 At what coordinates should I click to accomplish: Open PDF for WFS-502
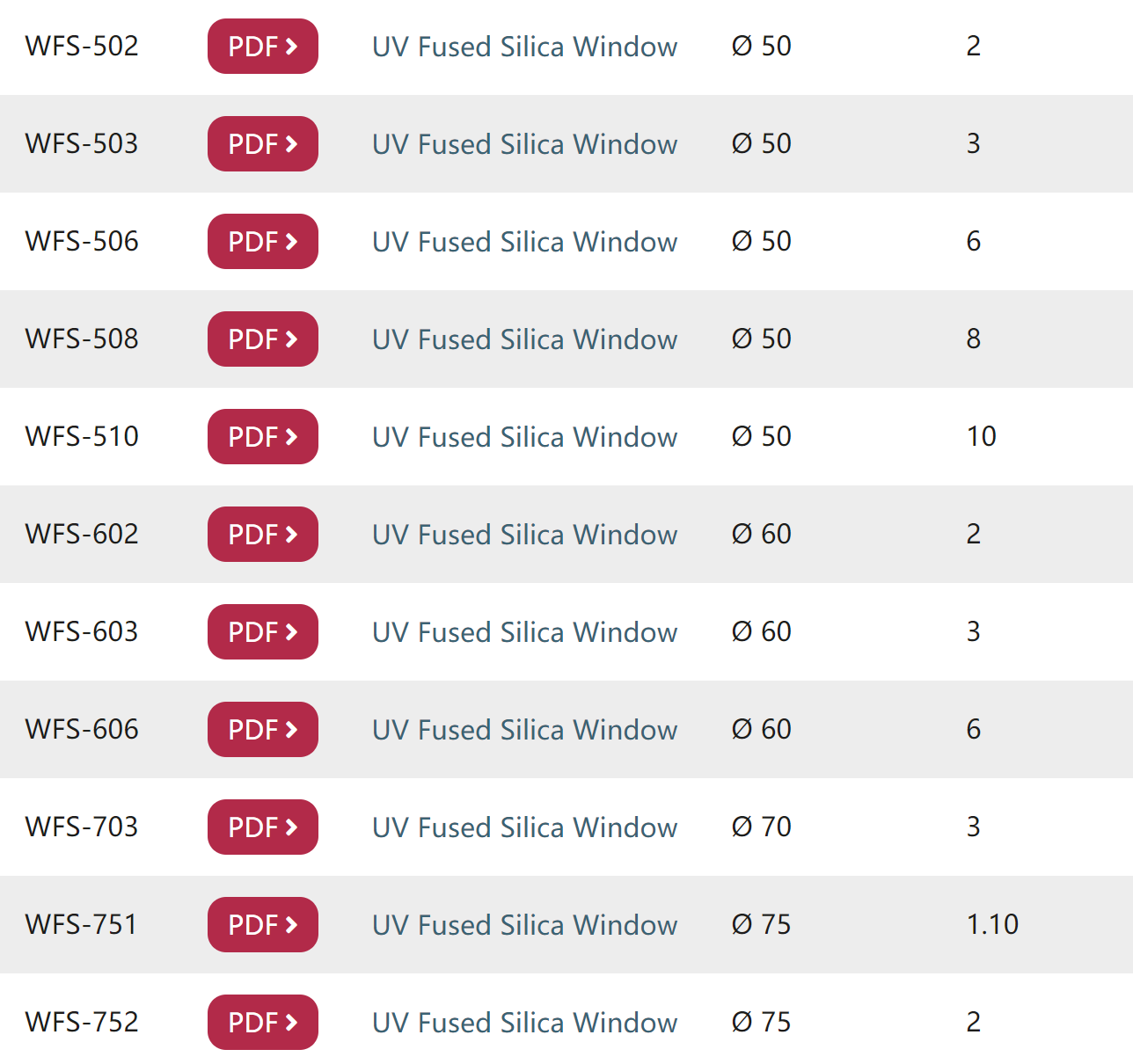point(262,47)
